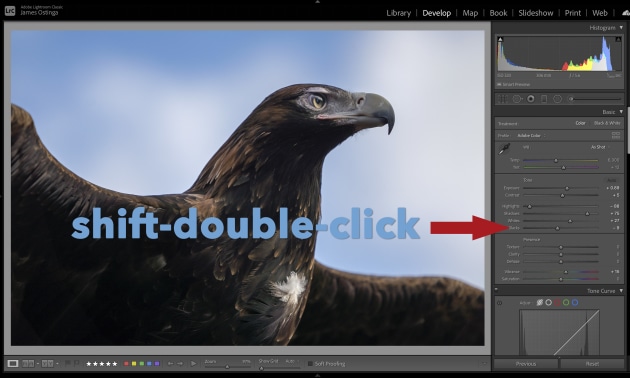Open the As Shot white balance dropdown

tap(599, 147)
